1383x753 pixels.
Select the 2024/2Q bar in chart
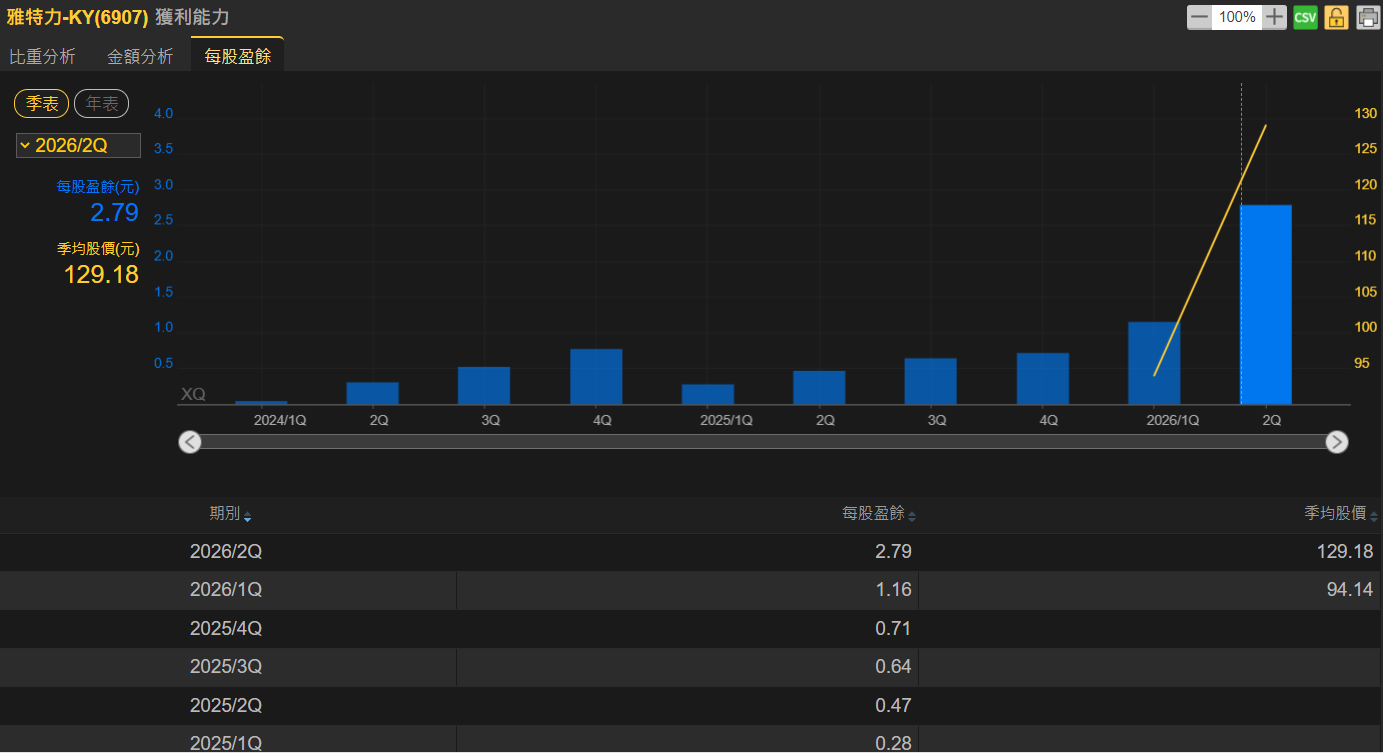(373, 394)
